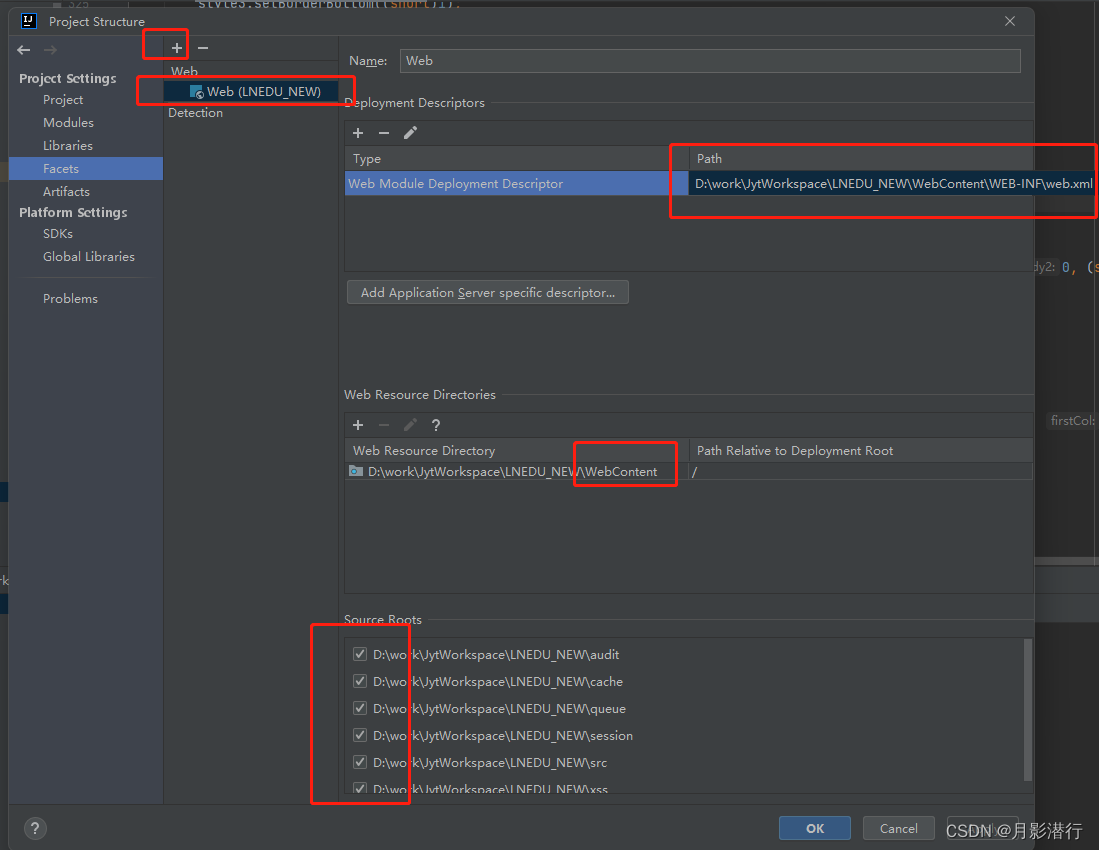Select the Web facet type node
The image size is (1099, 850).
click(184, 71)
